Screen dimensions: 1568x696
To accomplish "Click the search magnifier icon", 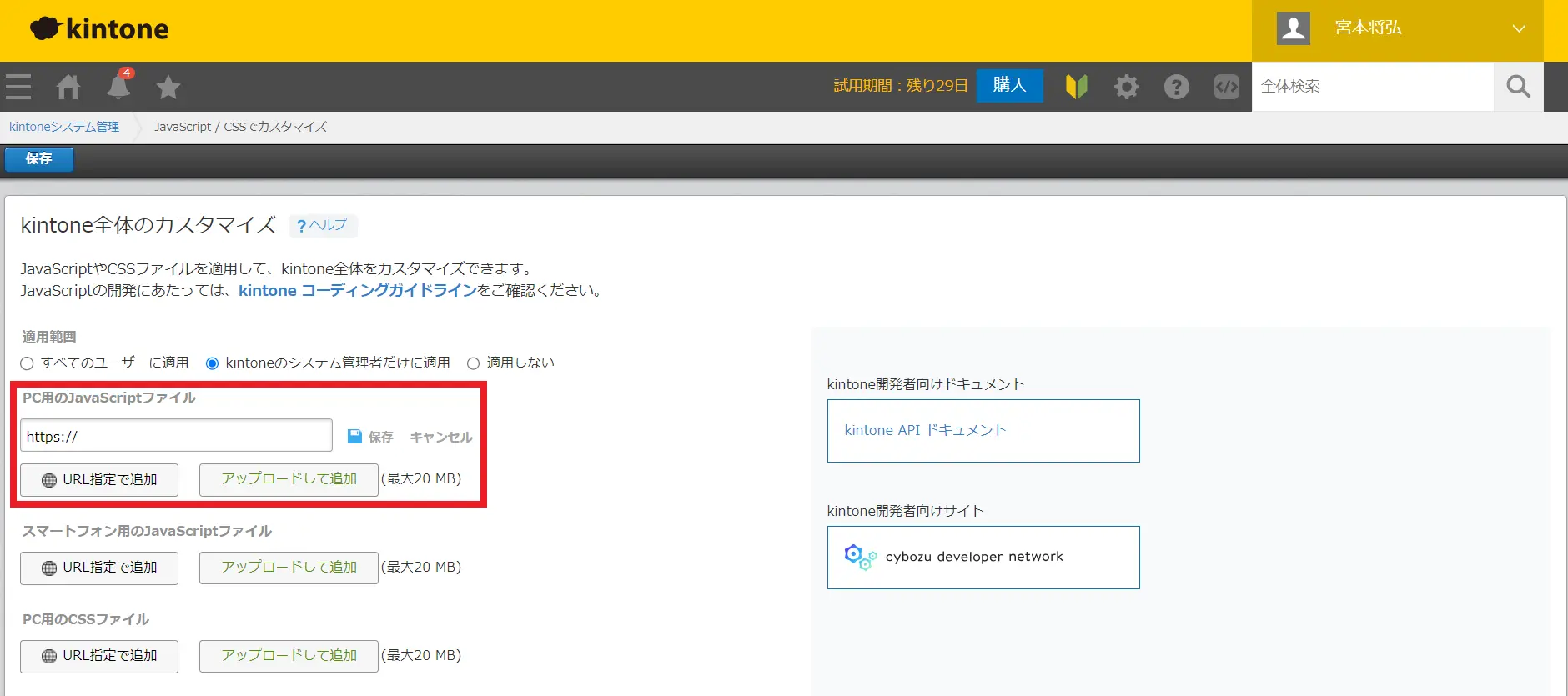I will point(1519,87).
